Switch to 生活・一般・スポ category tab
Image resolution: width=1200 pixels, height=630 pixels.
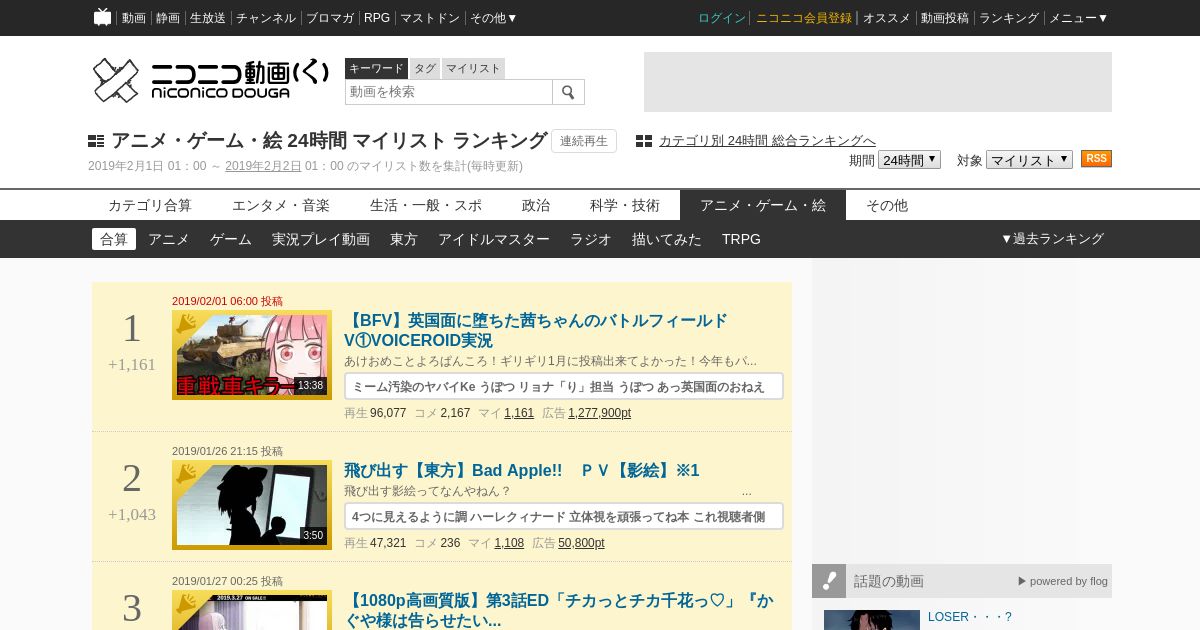point(426,205)
